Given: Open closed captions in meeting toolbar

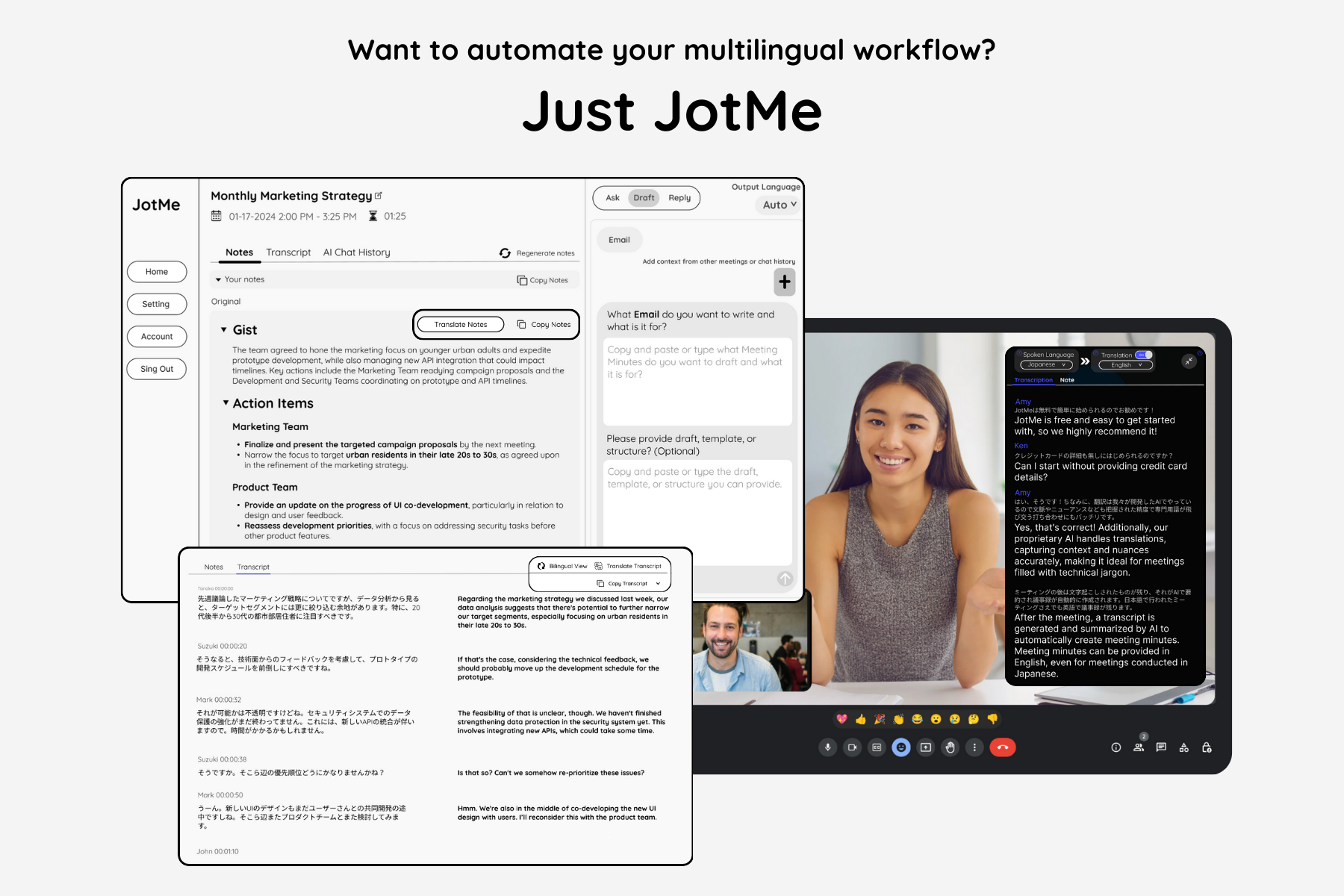Looking at the screenshot, I should click(877, 747).
